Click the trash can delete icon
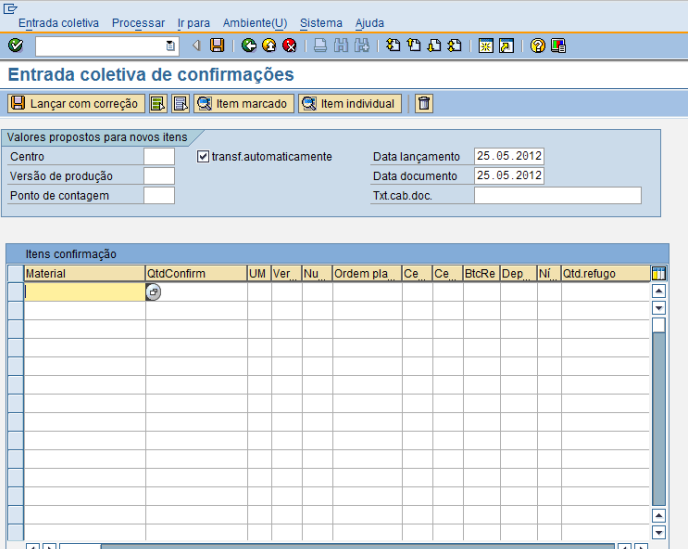688x549 pixels. [x=424, y=104]
